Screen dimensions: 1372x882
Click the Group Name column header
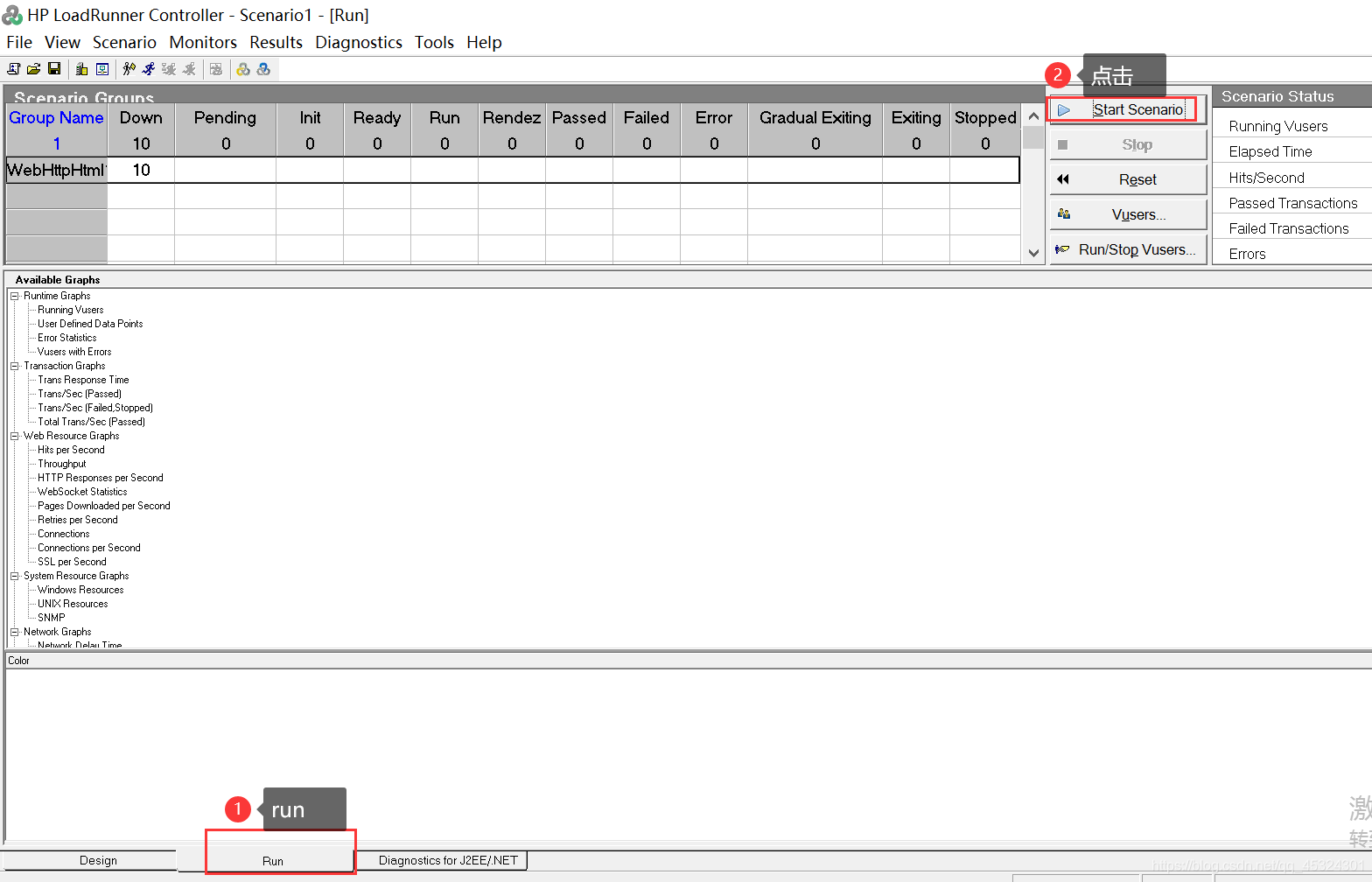[57, 117]
